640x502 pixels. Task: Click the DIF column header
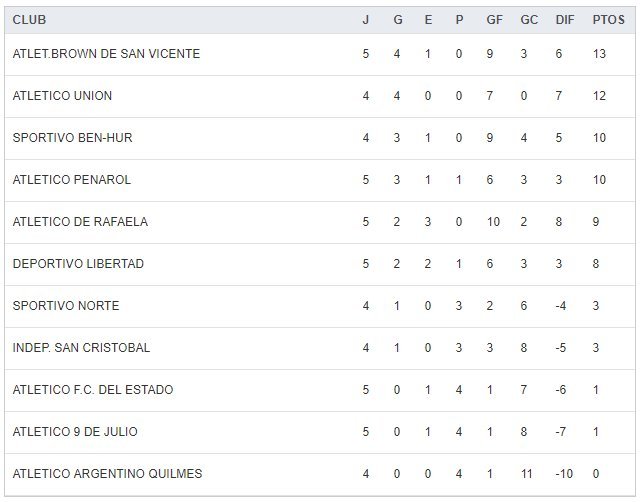point(564,20)
